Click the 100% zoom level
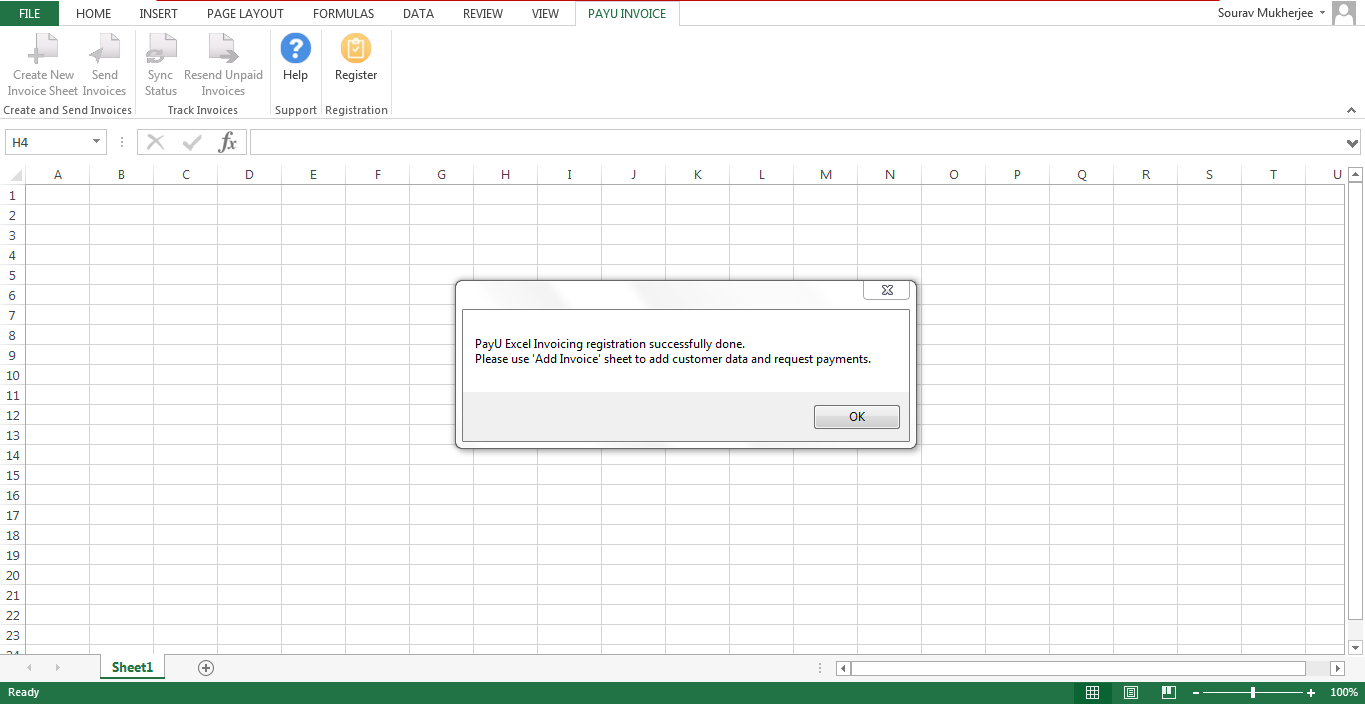 click(x=1343, y=692)
